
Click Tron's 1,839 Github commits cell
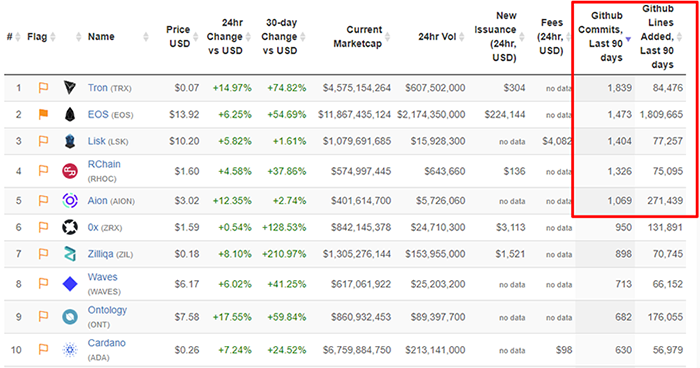click(619, 88)
